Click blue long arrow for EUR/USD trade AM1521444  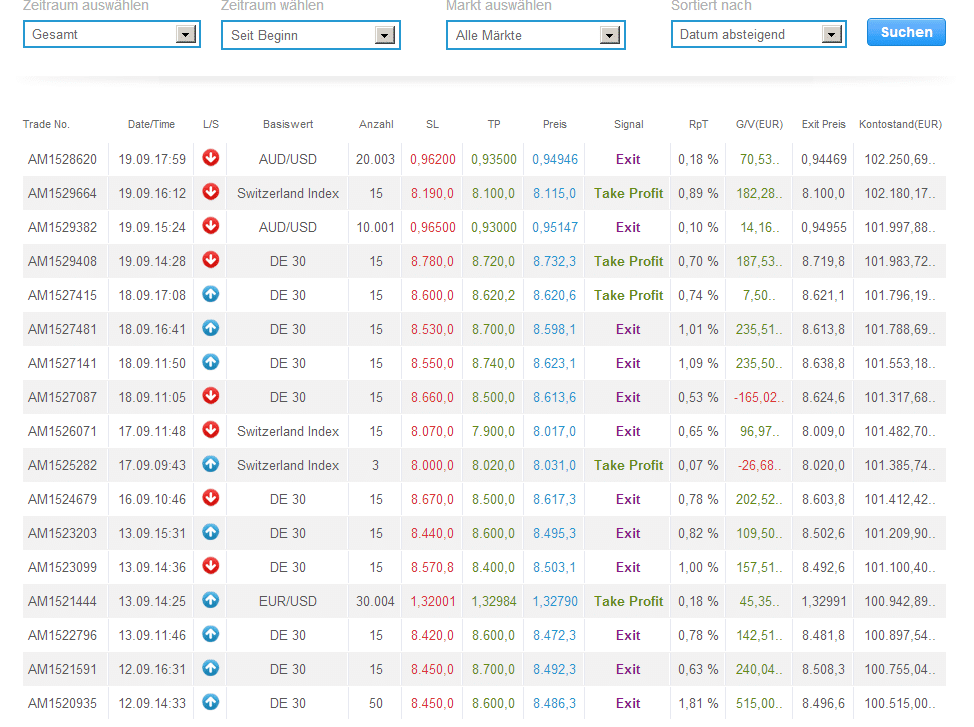pyautogui.click(x=210, y=601)
